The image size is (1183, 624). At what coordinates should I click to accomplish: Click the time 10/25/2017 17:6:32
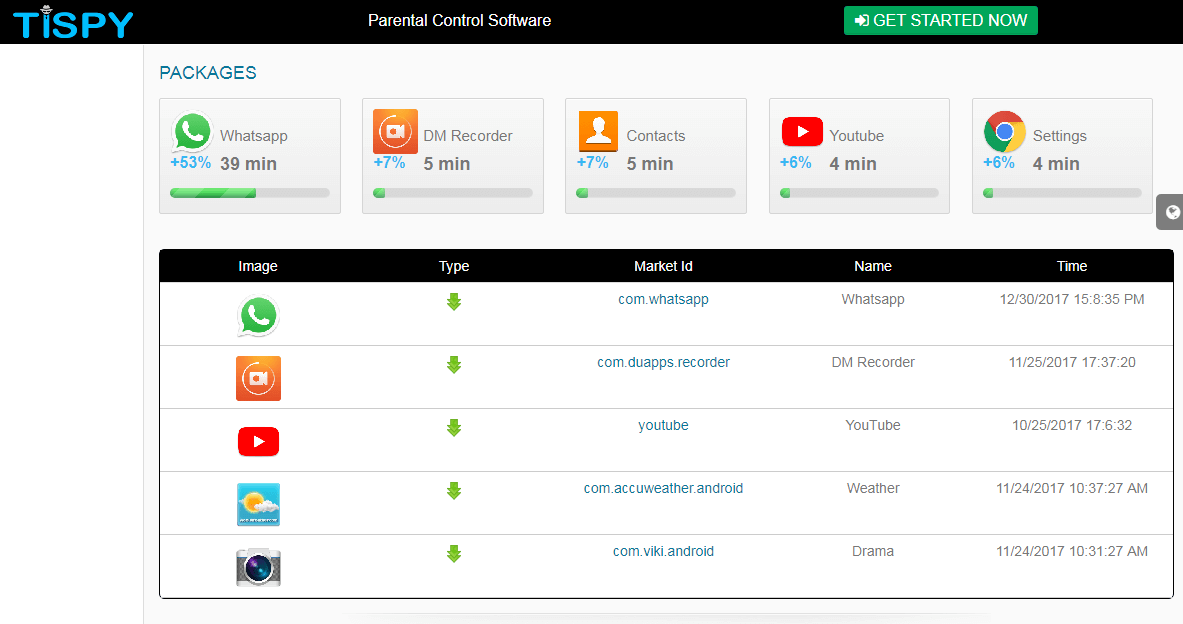click(1072, 426)
